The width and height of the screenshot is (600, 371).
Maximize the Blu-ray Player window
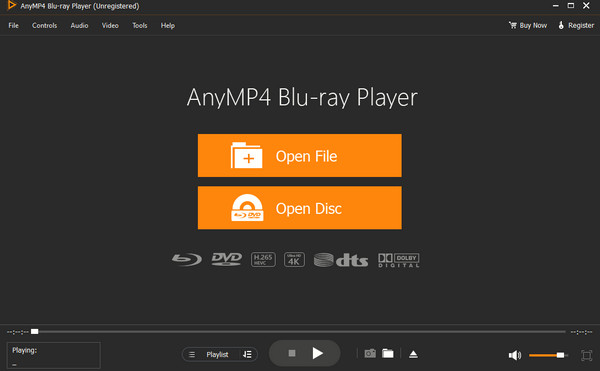point(571,5)
